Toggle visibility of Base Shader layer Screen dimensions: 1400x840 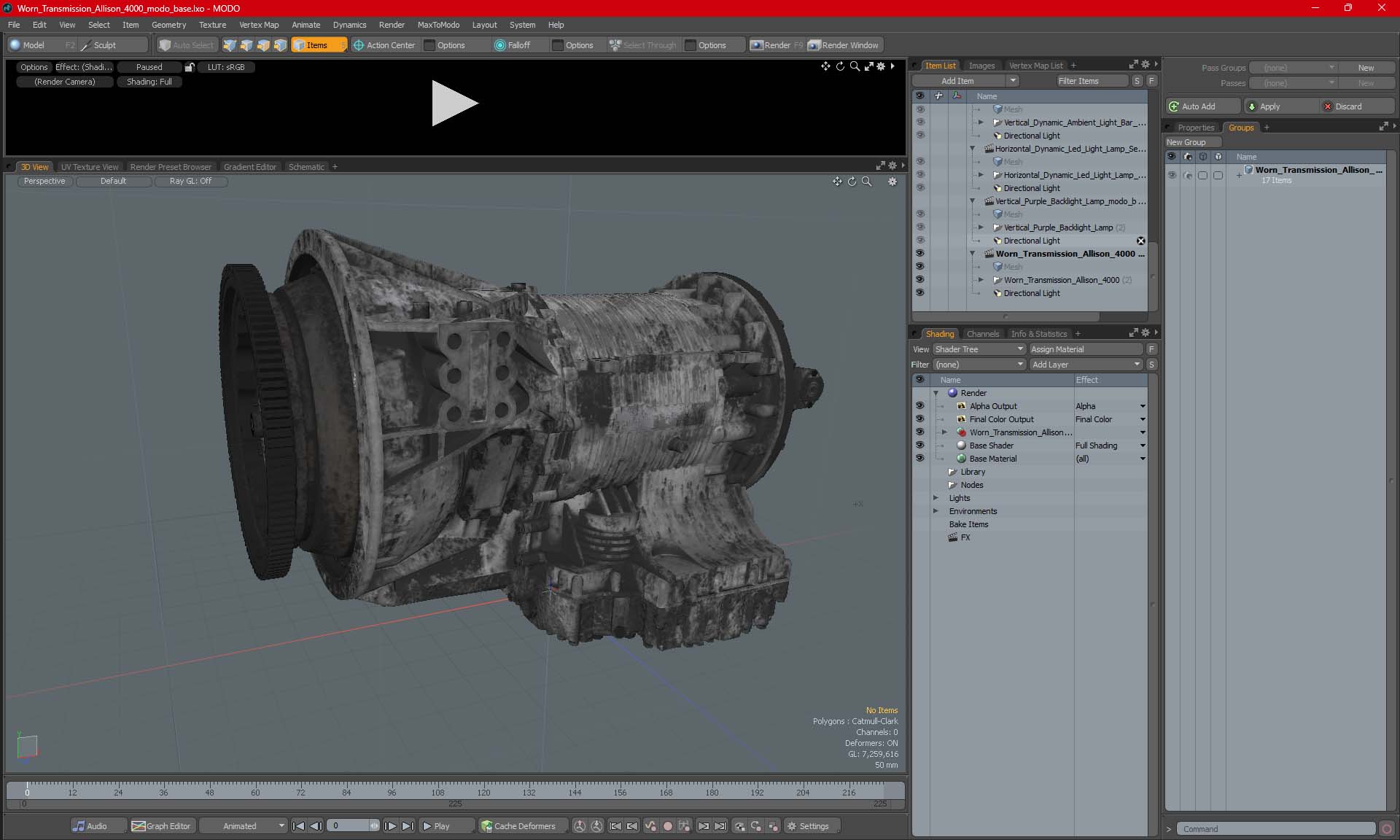click(x=919, y=446)
